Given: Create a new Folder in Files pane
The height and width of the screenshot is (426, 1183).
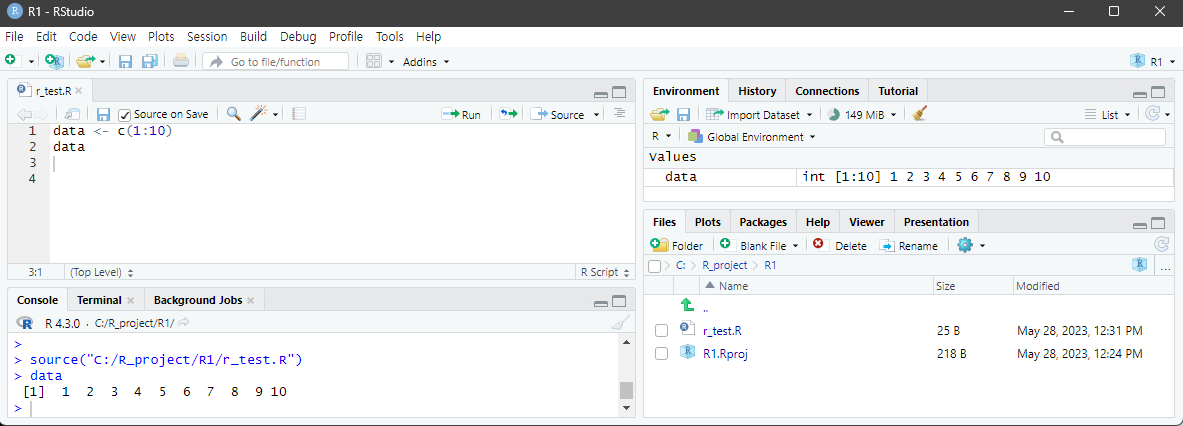Looking at the screenshot, I should pyautogui.click(x=677, y=246).
